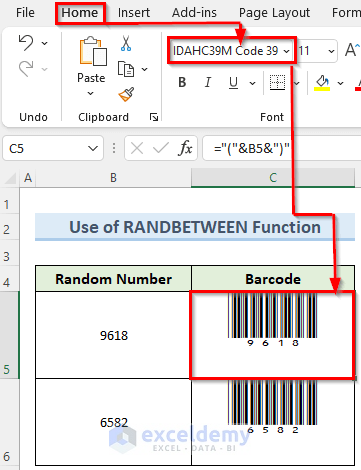Open the Borders style dropdown arrow
361x470 pixels.
pyautogui.click(x=296, y=83)
